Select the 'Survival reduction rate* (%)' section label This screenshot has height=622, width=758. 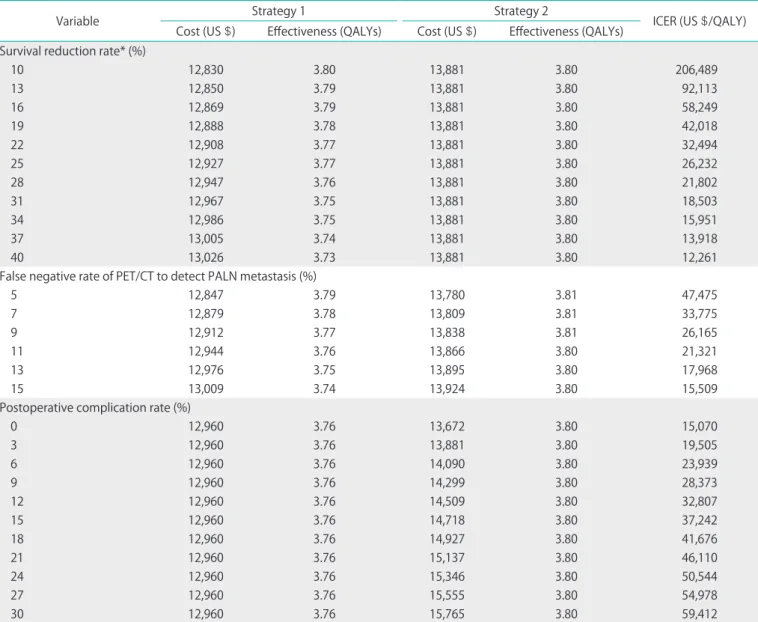73,51
